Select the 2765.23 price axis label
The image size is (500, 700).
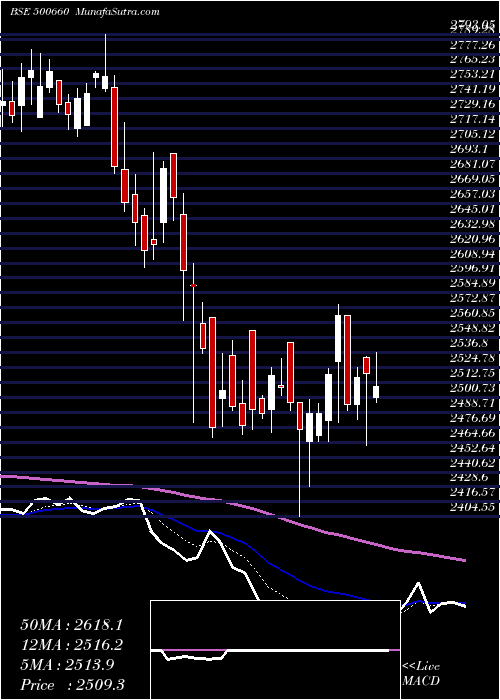pyautogui.click(x=473, y=59)
